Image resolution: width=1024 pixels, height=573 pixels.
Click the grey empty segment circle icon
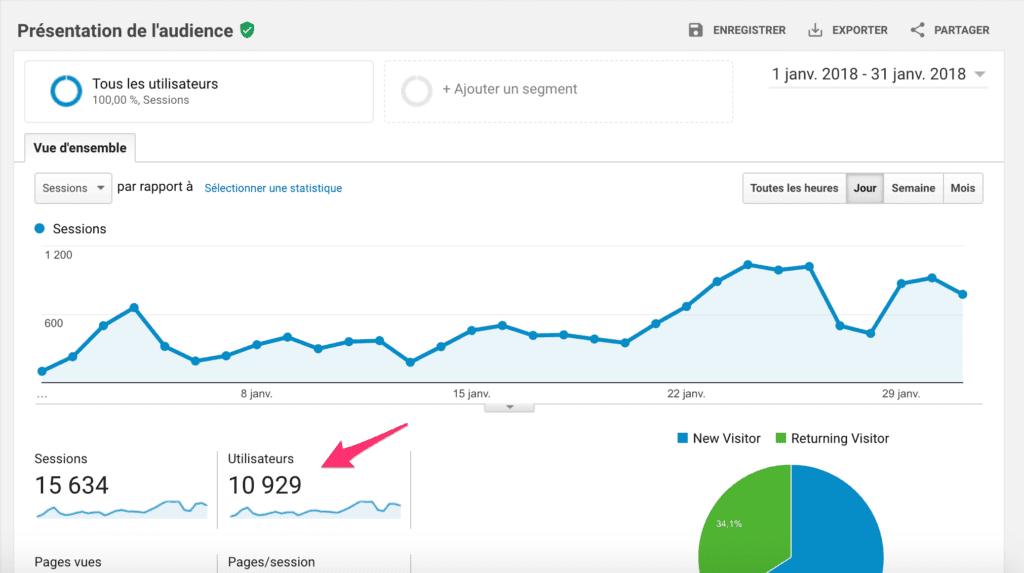[x=417, y=91]
